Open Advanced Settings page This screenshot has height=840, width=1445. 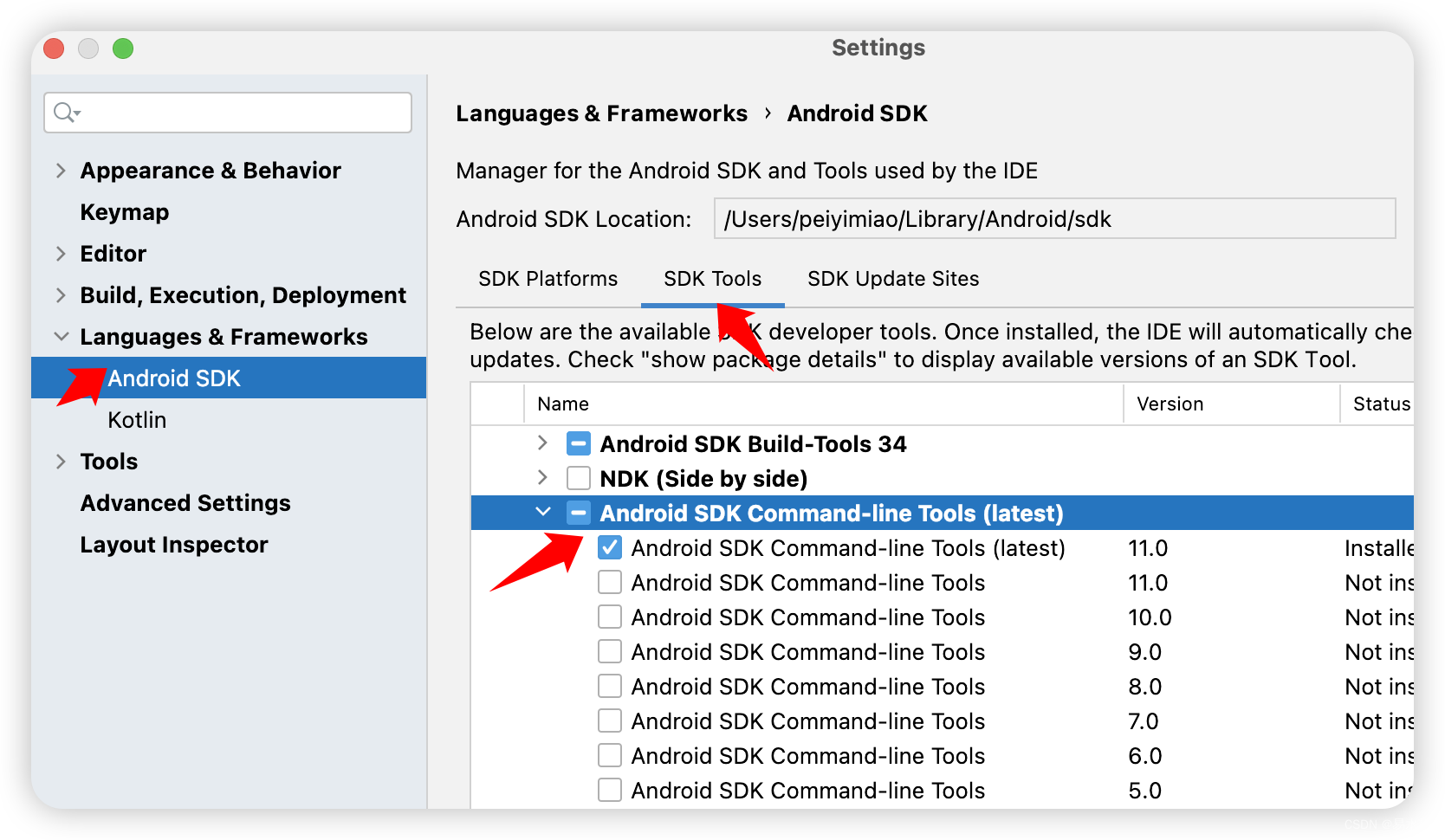point(185,503)
